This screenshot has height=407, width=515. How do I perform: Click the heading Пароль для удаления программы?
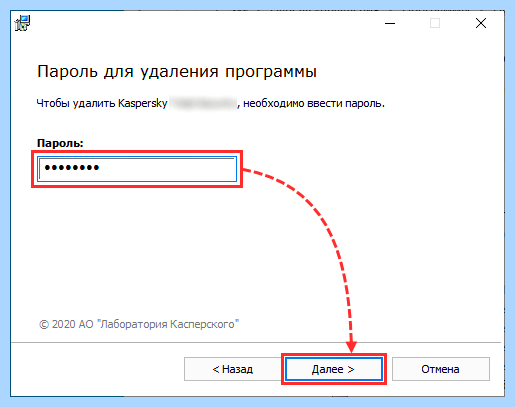pos(177,72)
